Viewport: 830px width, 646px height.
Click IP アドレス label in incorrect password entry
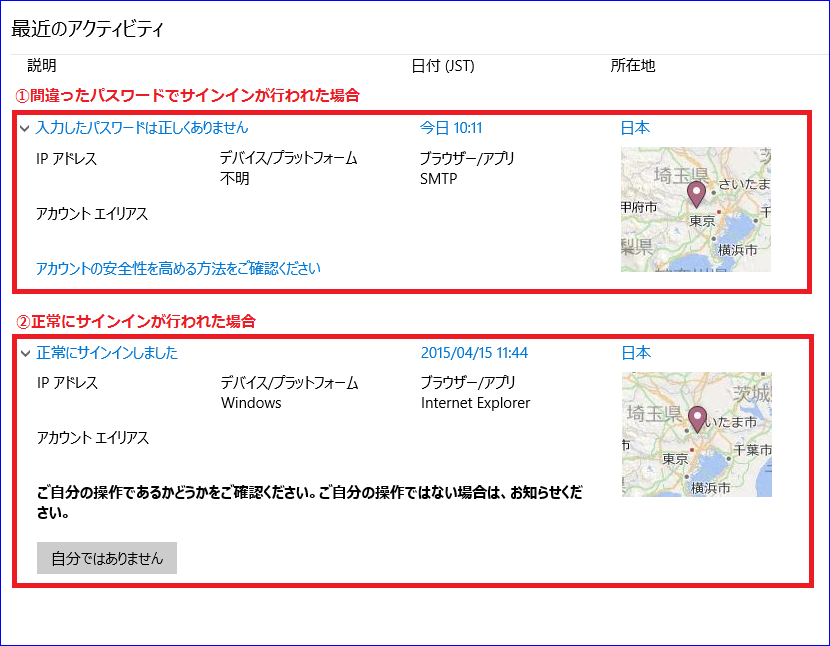click(x=66, y=158)
